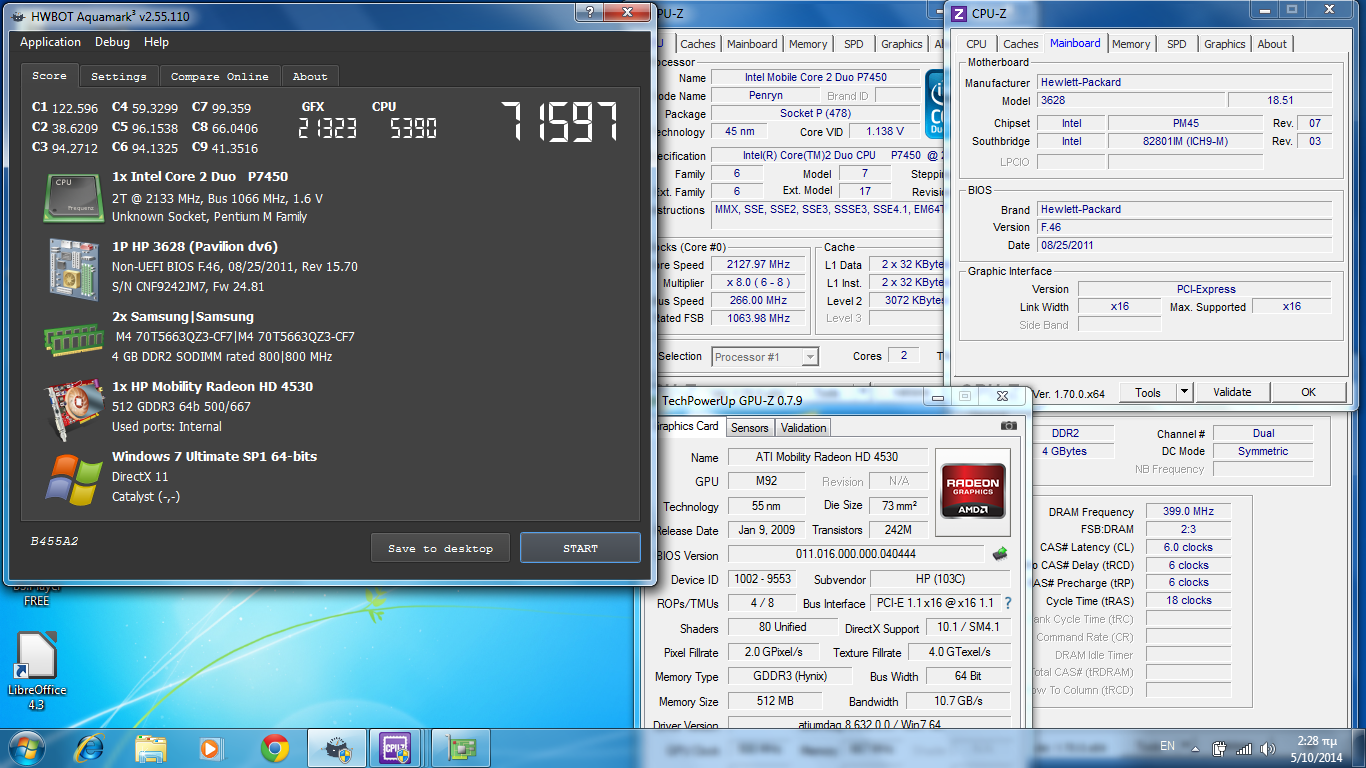Viewport: 1366px width, 768px height.
Task: Click the Show desktop button at taskbar end
Action: (1359, 748)
